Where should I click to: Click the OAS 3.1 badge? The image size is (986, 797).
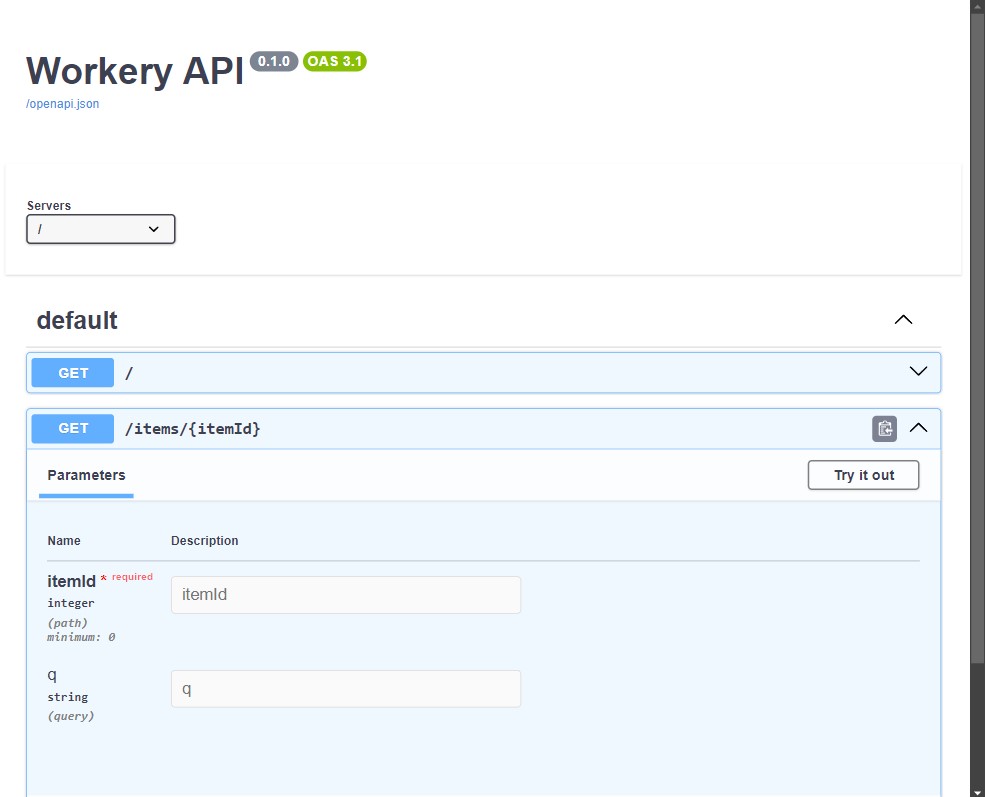coord(334,61)
